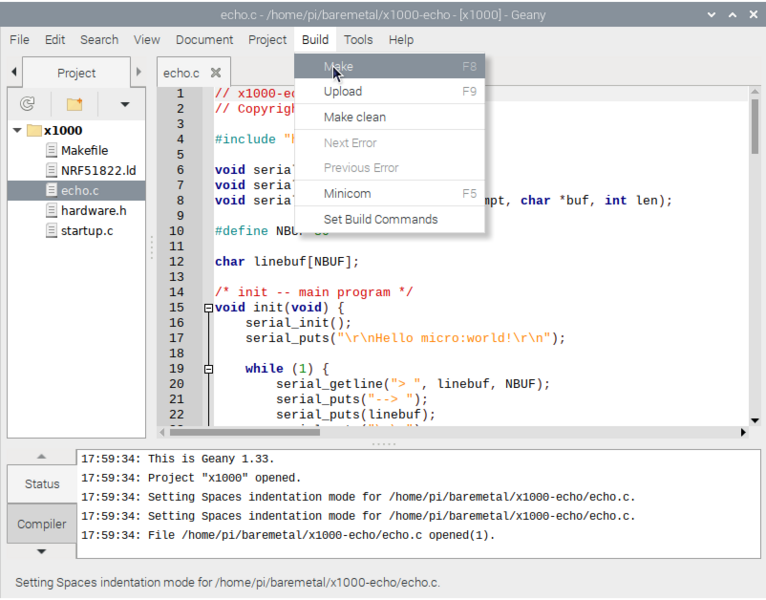Choose Make from the Build menu

click(x=389, y=66)
